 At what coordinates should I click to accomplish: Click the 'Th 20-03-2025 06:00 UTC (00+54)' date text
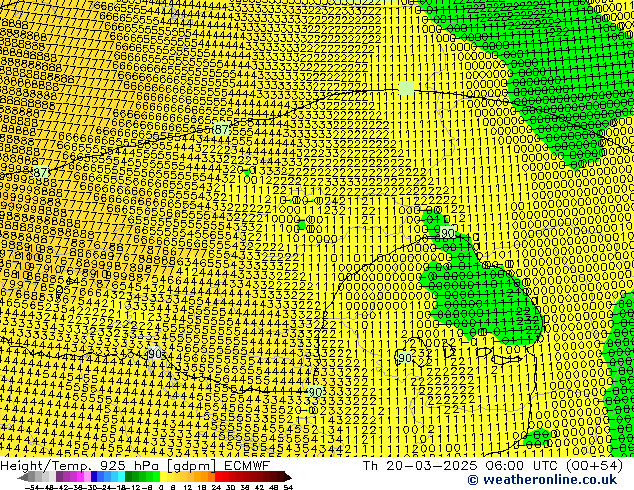493,466
